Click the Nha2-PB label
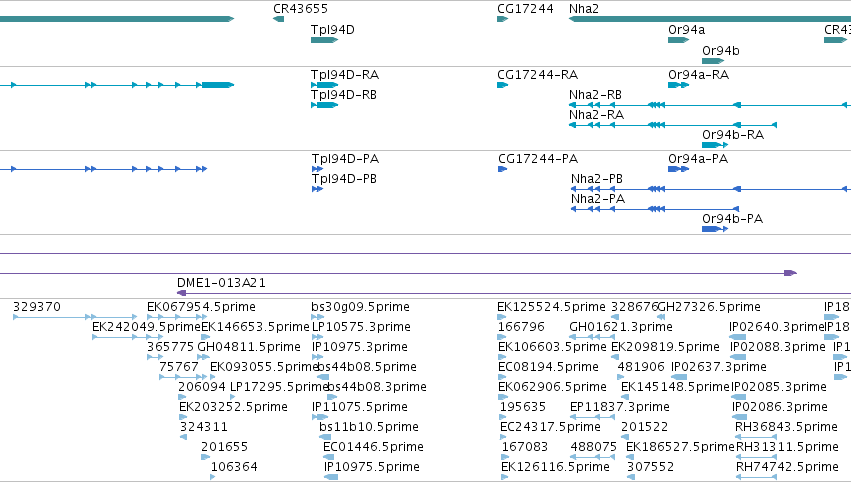Image resolution: width=851 pixels, height=482 pixels. [x=596, y=179]
